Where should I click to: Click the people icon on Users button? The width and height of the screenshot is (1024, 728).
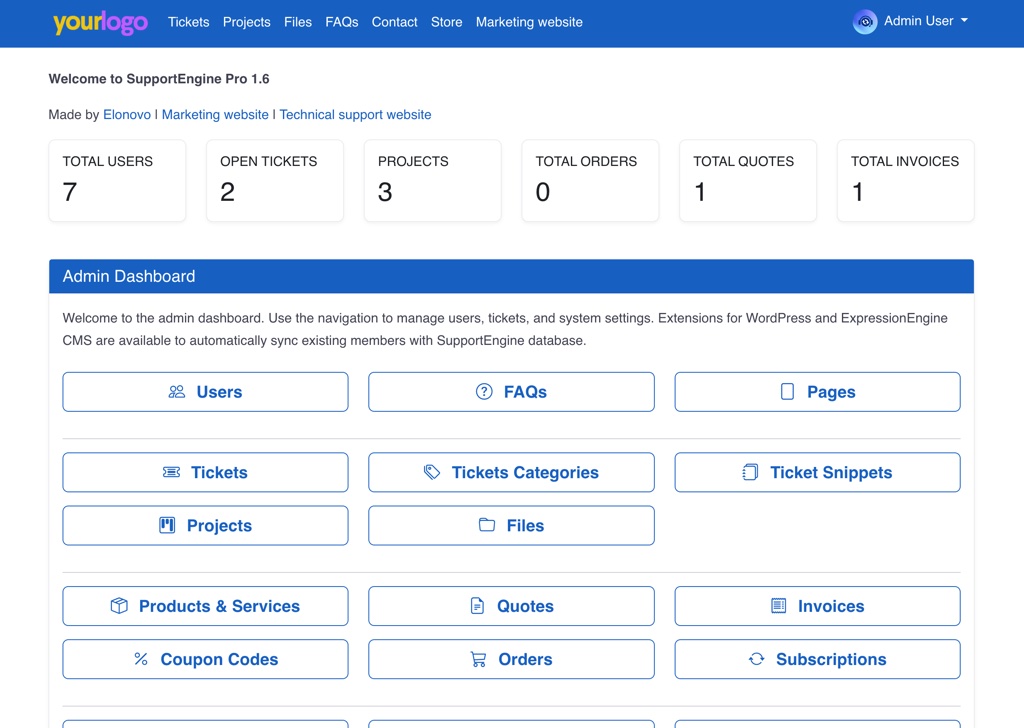(x=177, y=392)
